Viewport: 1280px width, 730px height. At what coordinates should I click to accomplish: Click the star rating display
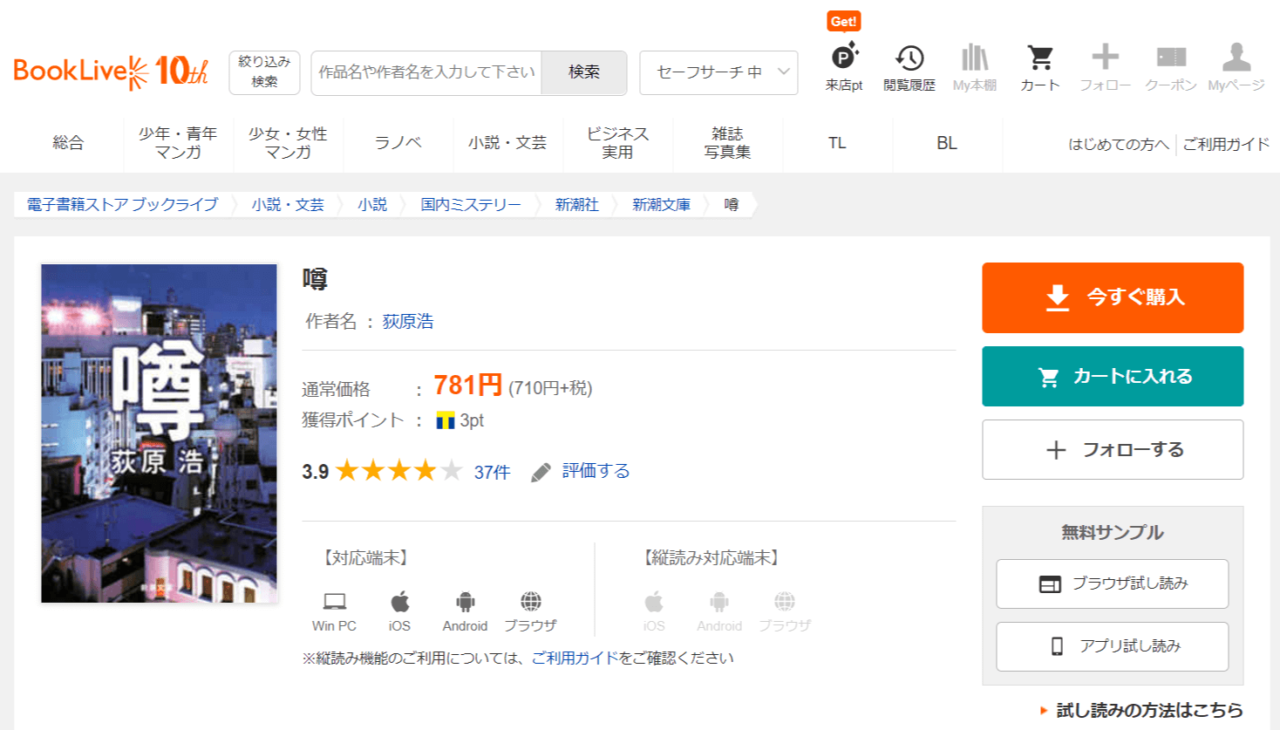tap(399, 471)
